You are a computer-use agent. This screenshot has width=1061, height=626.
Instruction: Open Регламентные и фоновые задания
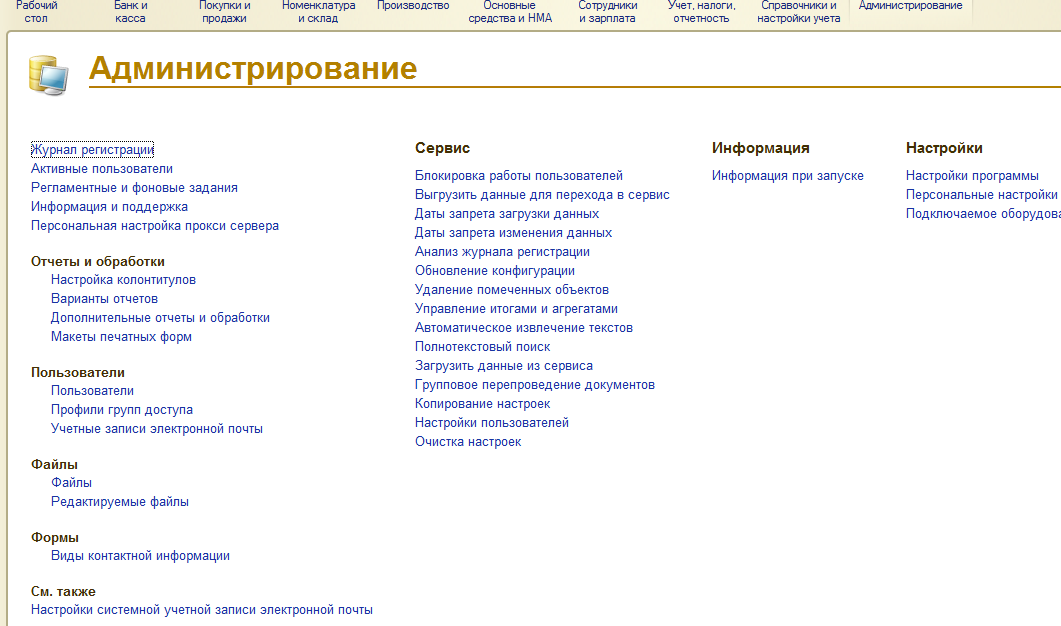(134, 187)
